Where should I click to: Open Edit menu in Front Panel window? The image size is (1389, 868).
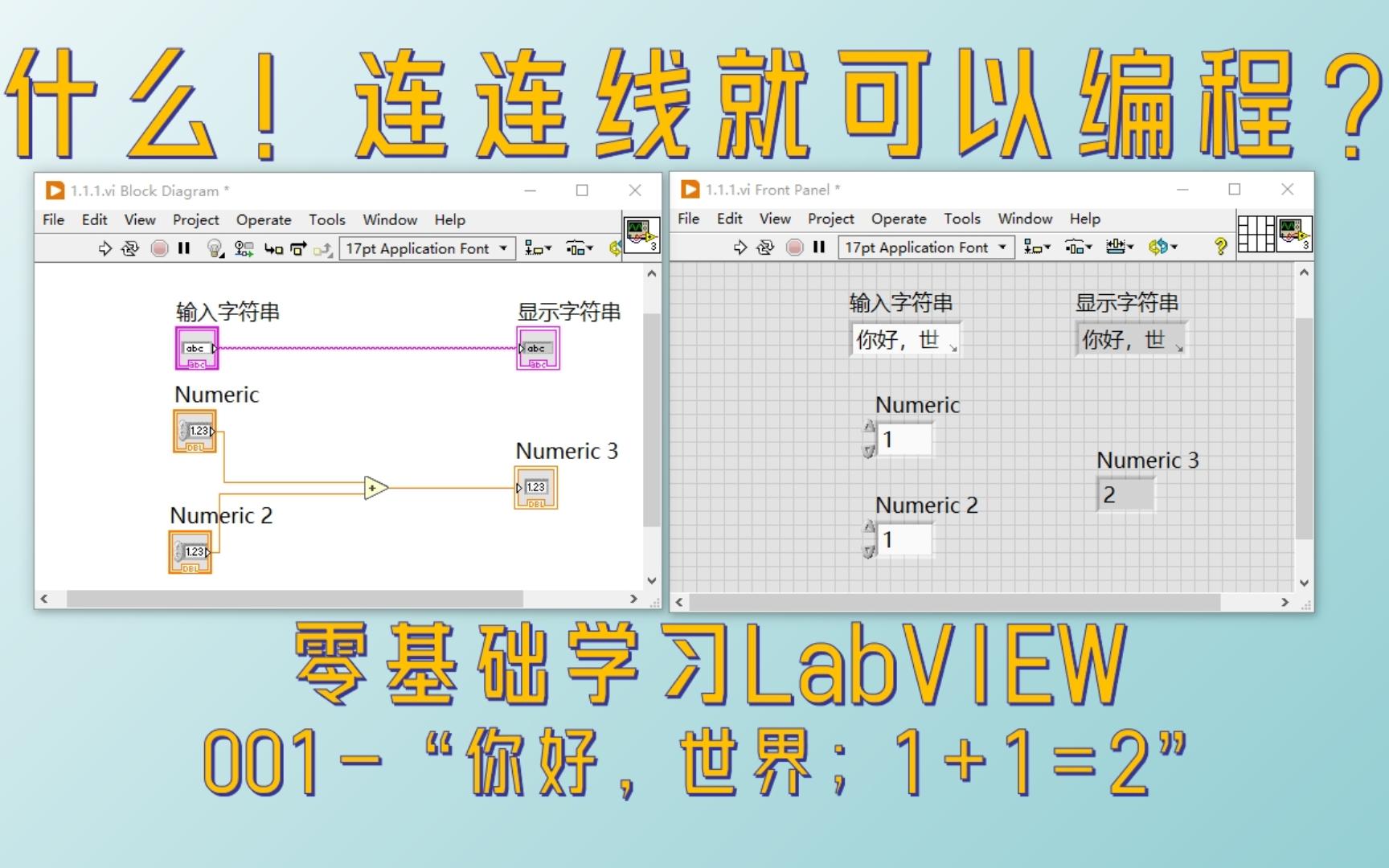730,219
